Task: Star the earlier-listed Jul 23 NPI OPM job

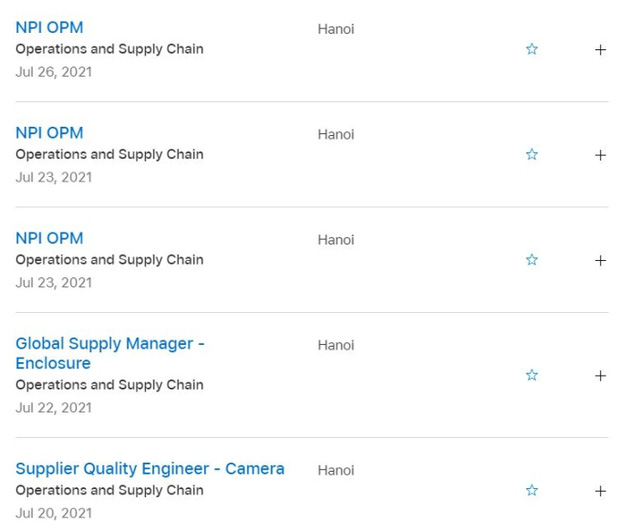Action: point(532,155)
